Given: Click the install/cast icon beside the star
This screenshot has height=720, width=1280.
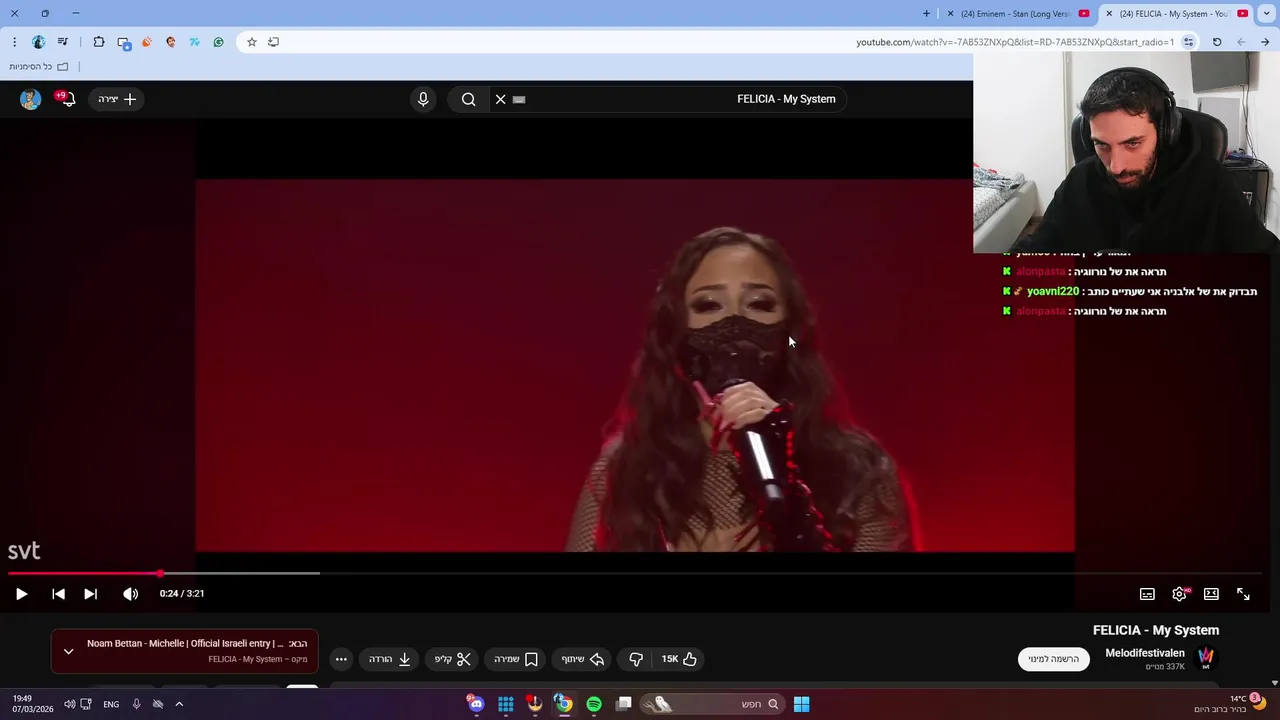Looking at the screenshot, I should click(x=273, y=42).
